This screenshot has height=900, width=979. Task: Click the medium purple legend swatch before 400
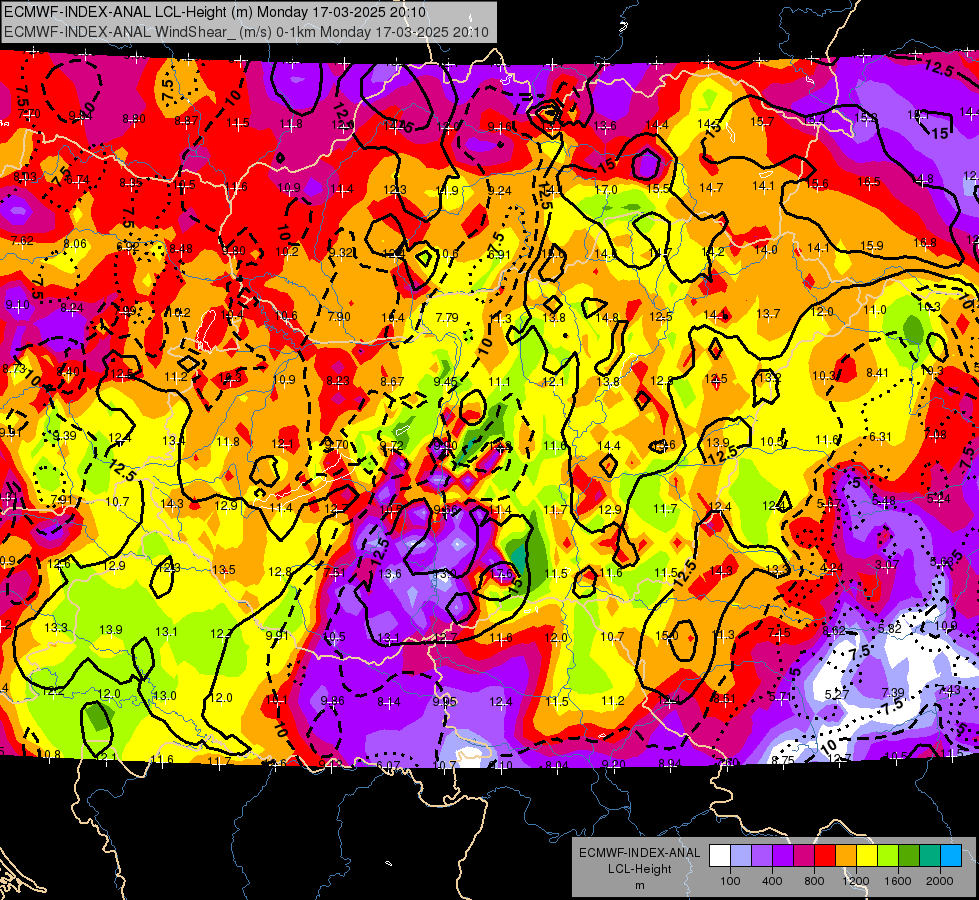[x=762, y=856]
